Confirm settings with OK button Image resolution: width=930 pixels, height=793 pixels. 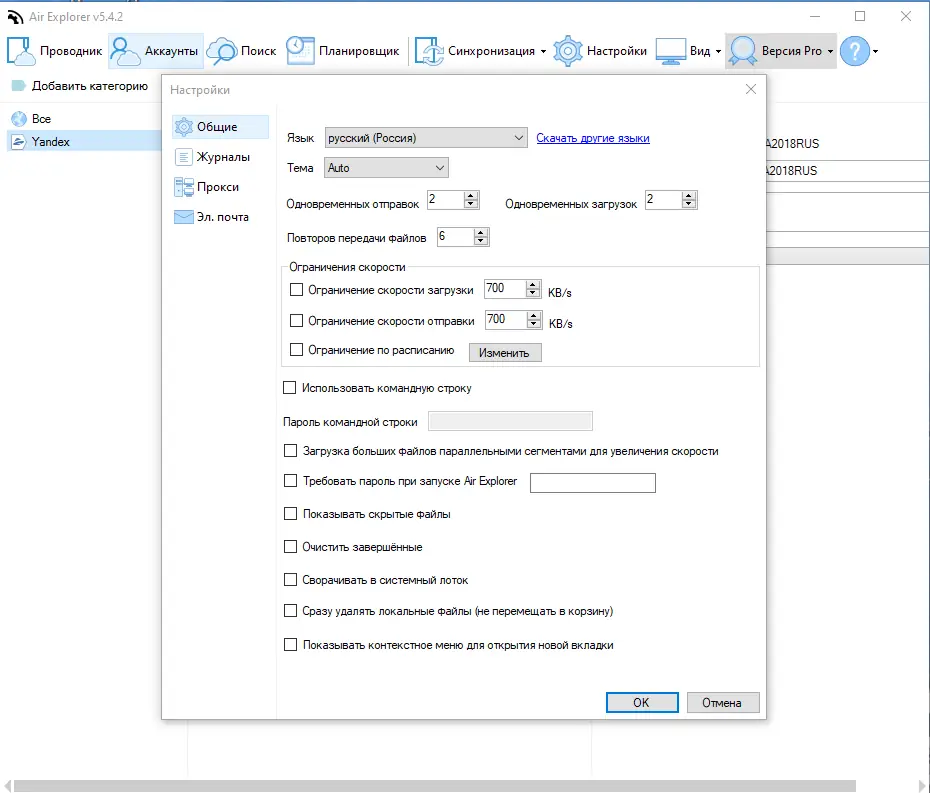click(x=642, y=703)
